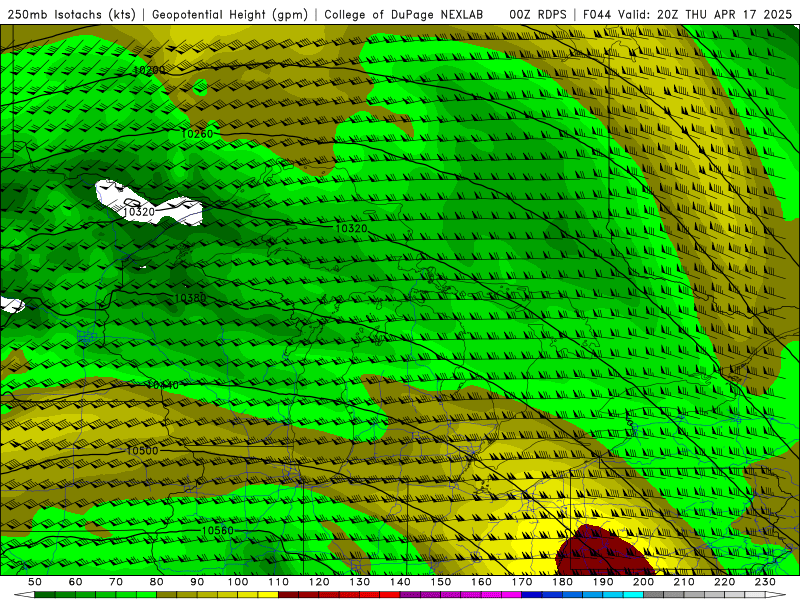The width and height of the screenshot is (800, 600).
Task: Click the 10560 height contour label
Action: pos(218,531)
